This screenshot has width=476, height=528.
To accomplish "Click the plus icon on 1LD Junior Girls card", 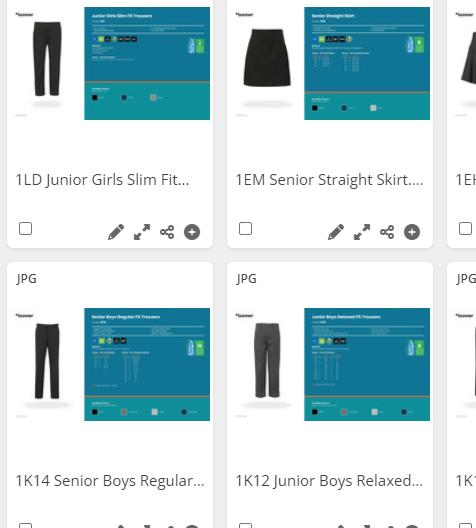I will coord(192,232).
